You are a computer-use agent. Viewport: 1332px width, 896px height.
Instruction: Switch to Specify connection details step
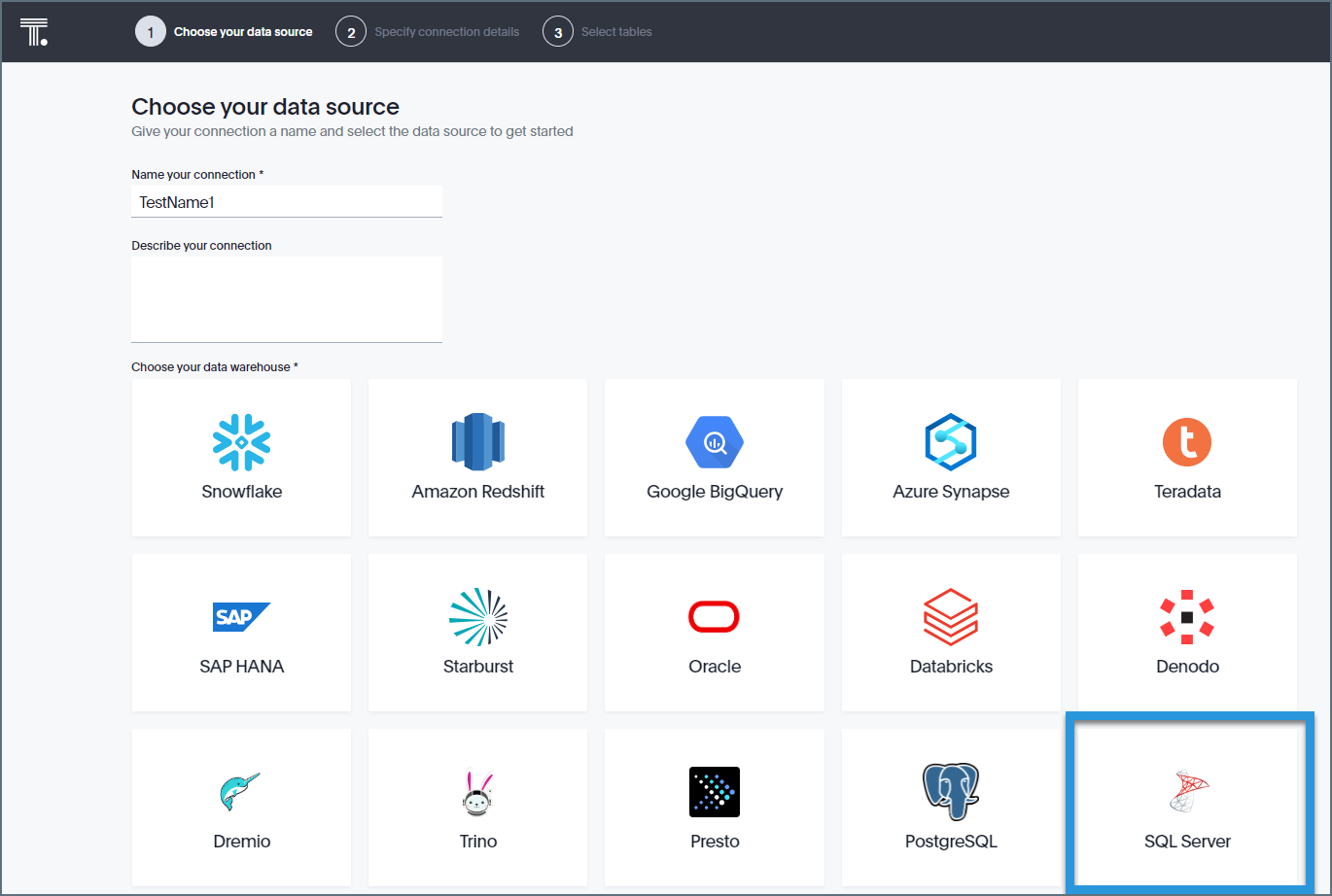(x=428, y=31)
